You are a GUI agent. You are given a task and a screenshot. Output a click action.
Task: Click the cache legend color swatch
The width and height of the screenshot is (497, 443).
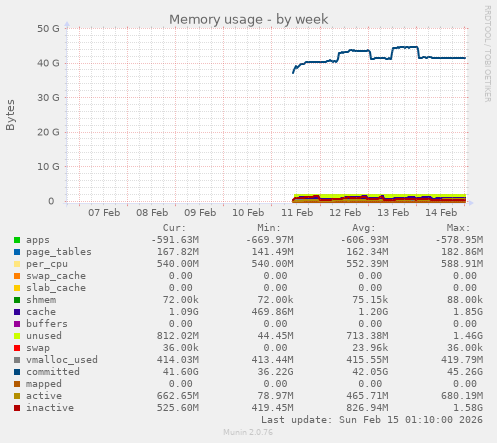pos(17,312)
